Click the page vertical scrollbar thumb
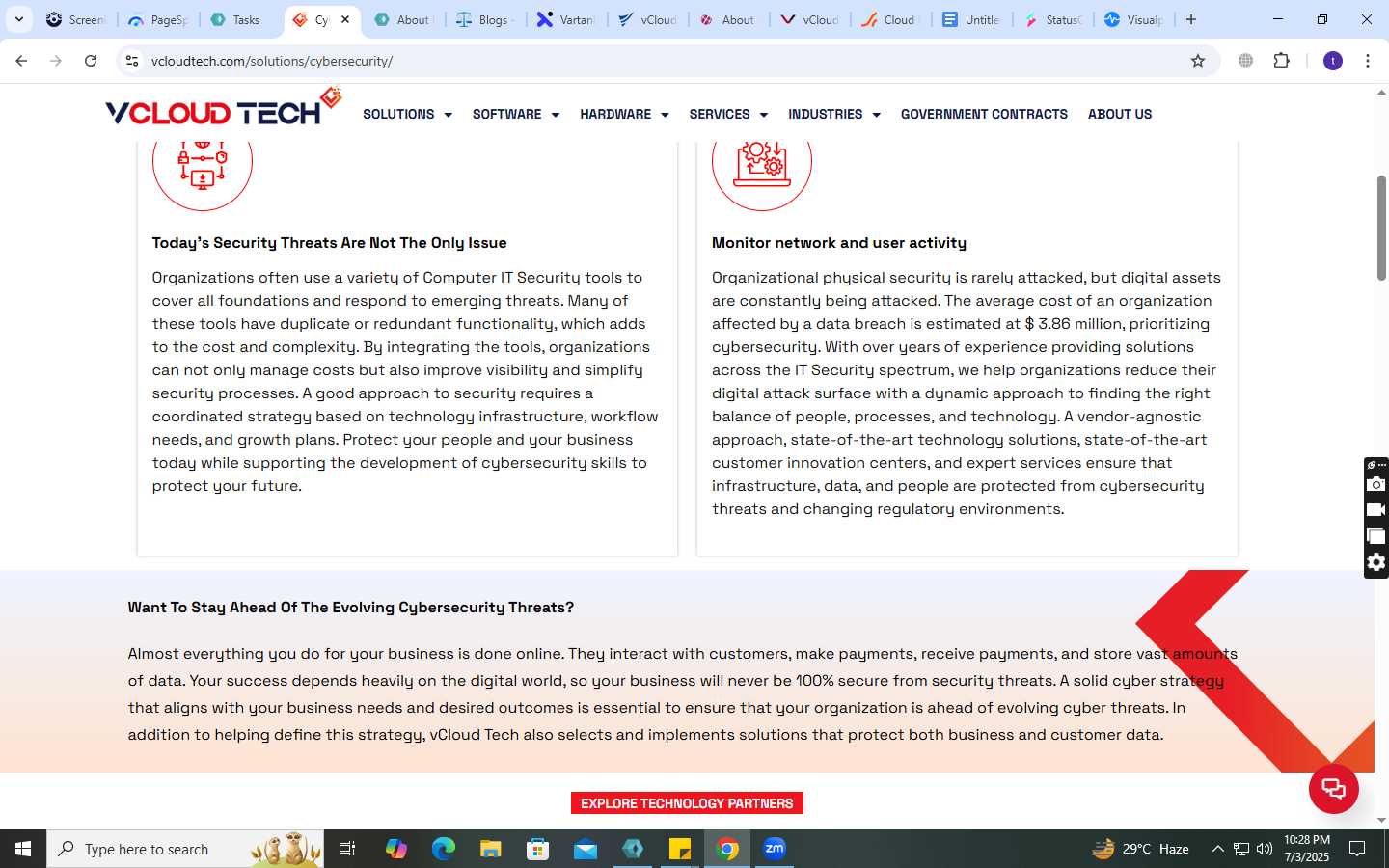The height and width of the screenshot is (868, 1389). click(1381, 229)
